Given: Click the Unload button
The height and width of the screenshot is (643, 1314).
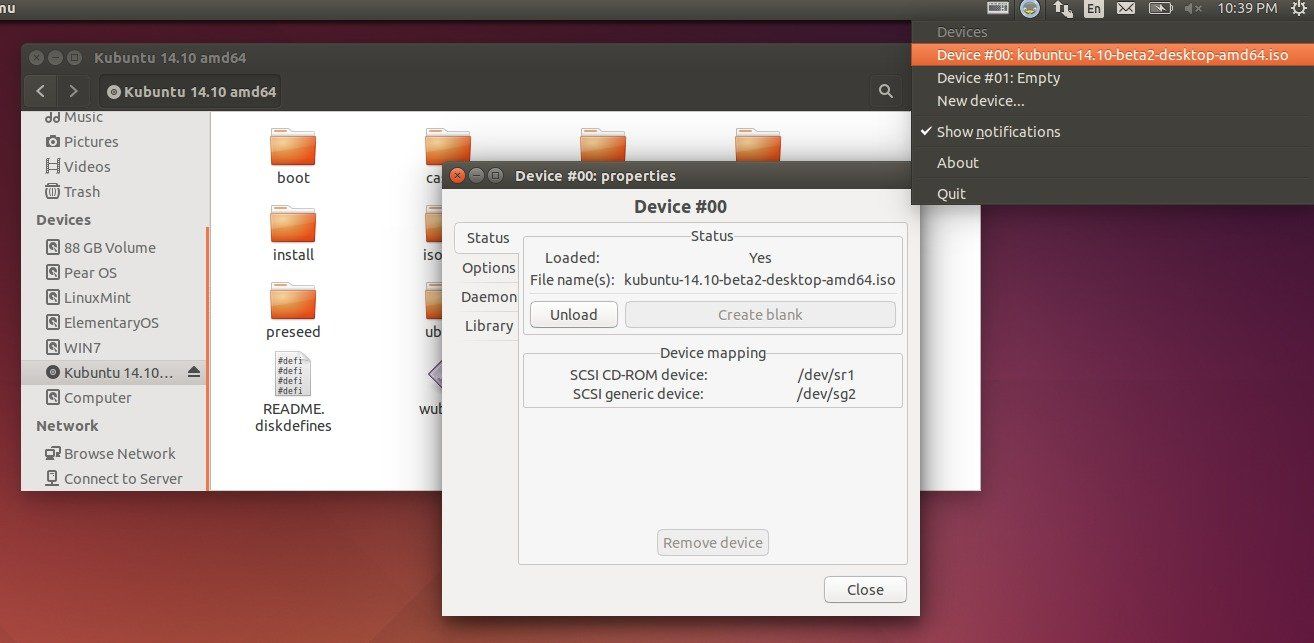Looking at the screenshot, I should [574, 314].
